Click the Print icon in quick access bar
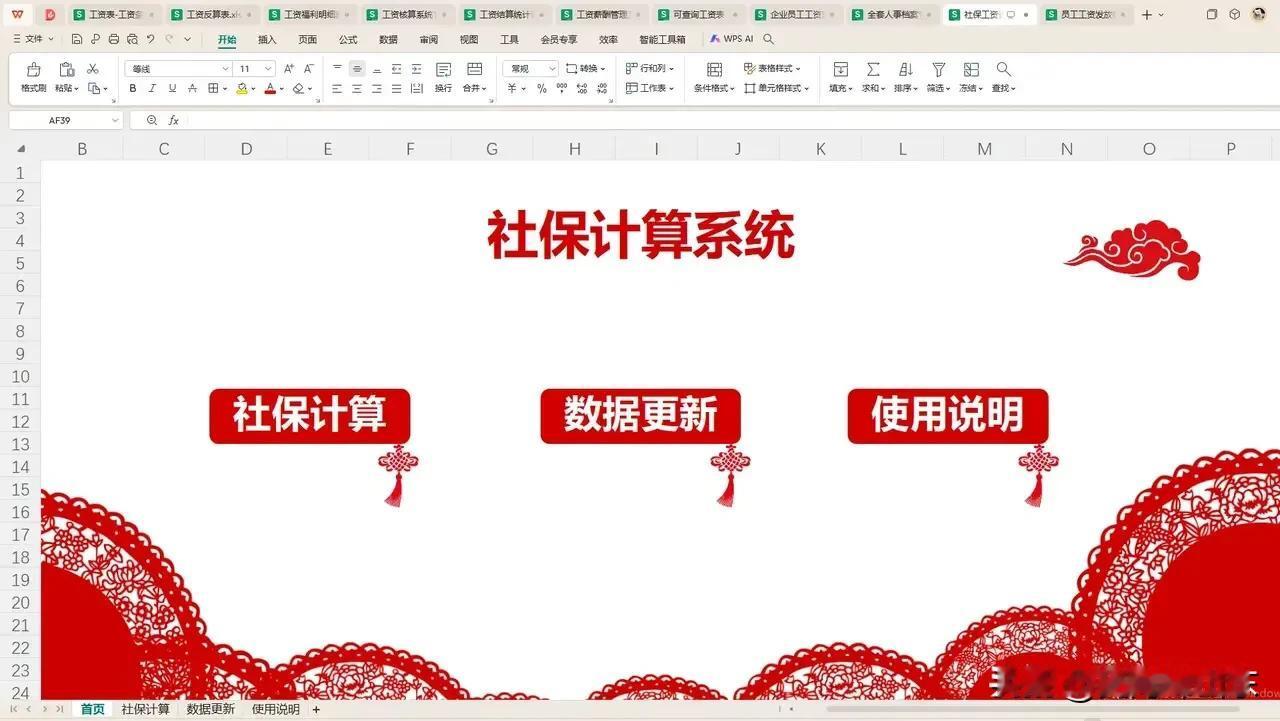The image size is (1280, 721). pyautogui.click(x=113, y=40)
